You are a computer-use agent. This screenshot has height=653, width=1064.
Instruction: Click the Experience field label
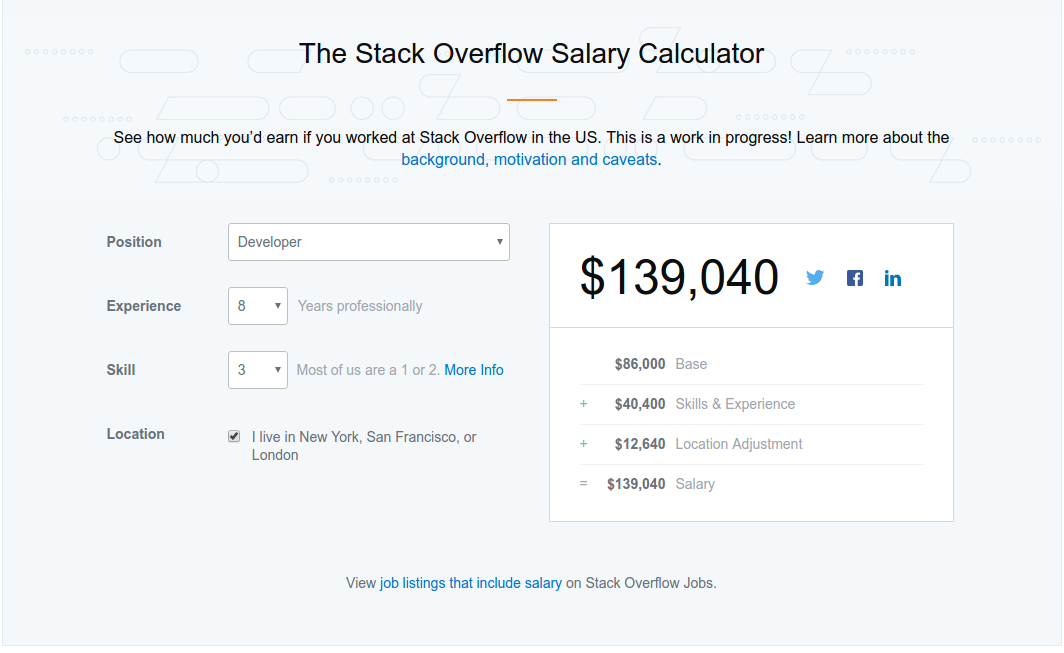144,306
